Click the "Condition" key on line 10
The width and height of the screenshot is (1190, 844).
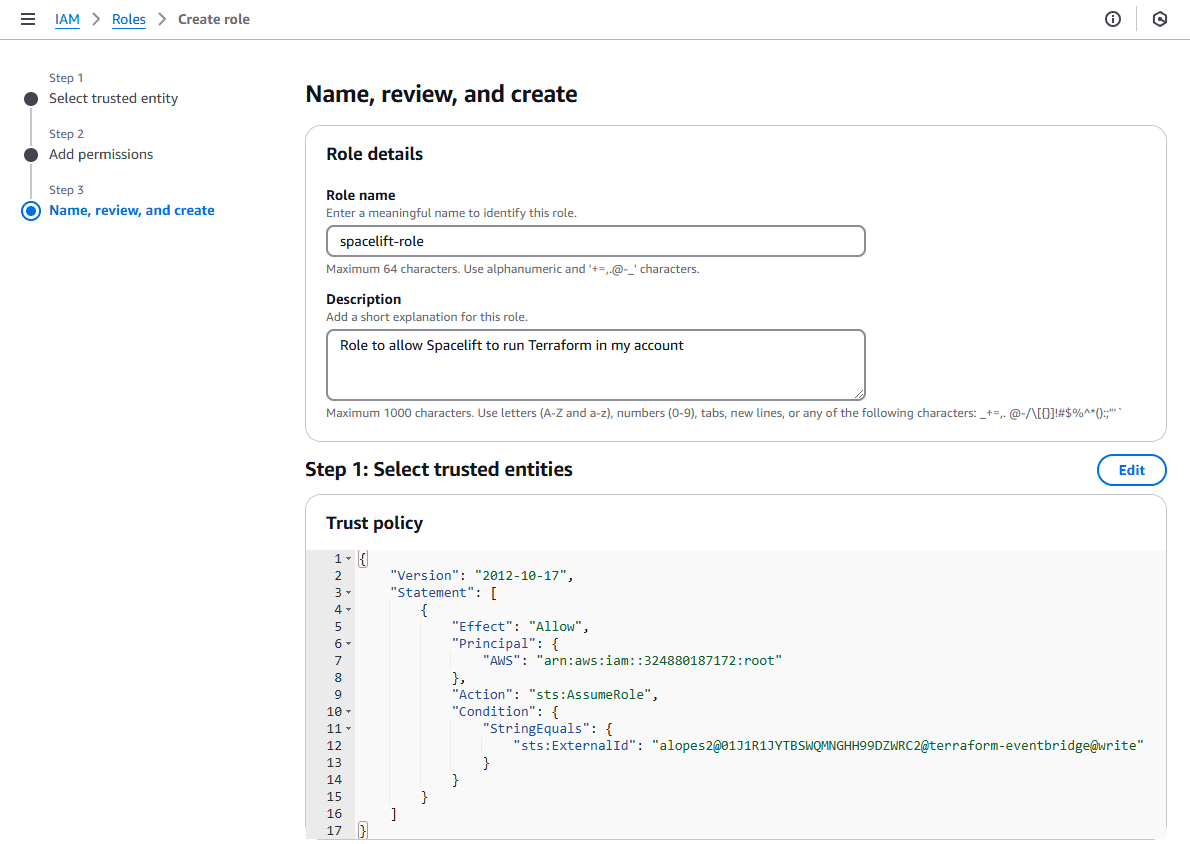tap(494, 712)
